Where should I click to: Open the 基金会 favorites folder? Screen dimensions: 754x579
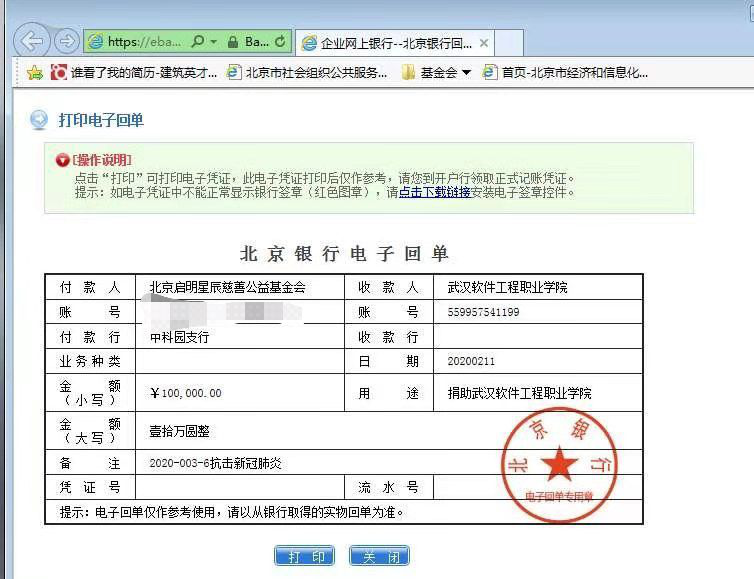click(x=437, y=72)
